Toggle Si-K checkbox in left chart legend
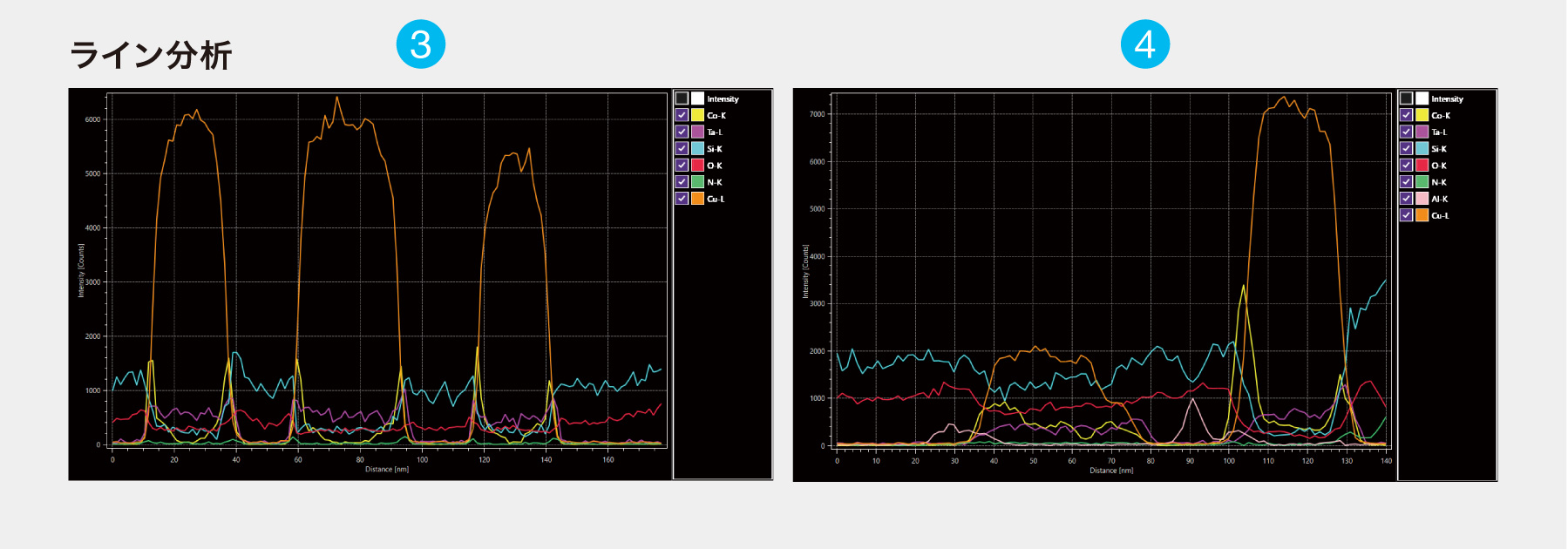The image size is (1568, 549). coord(682,148)
